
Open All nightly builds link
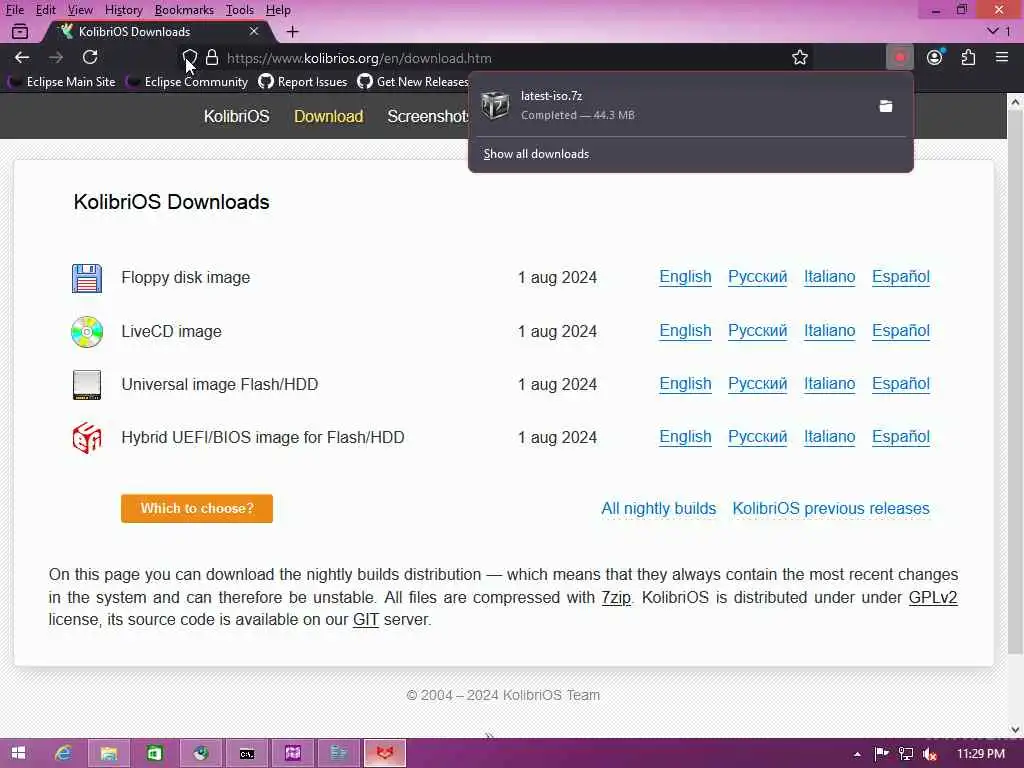[658, 509]
